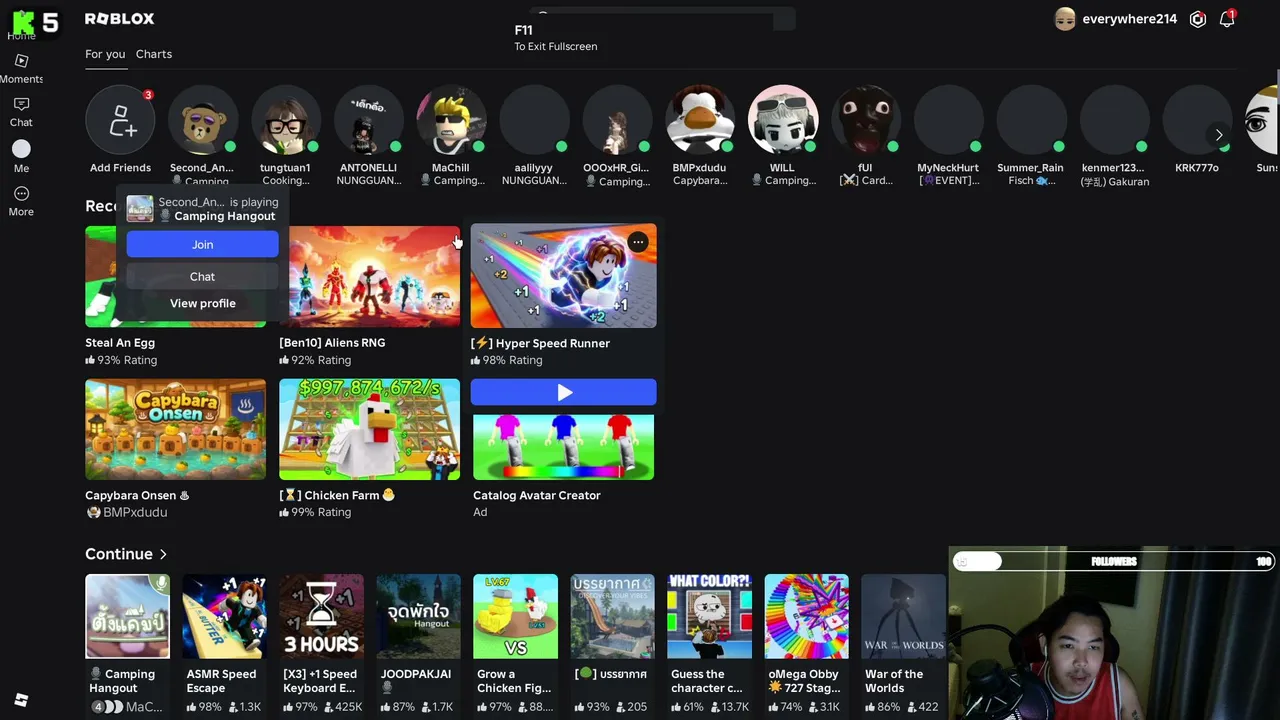The height and width of the screenshot is (720, 1280).
Task: Open friend ANTONELLI's avatar
Action: click(369, 120)
